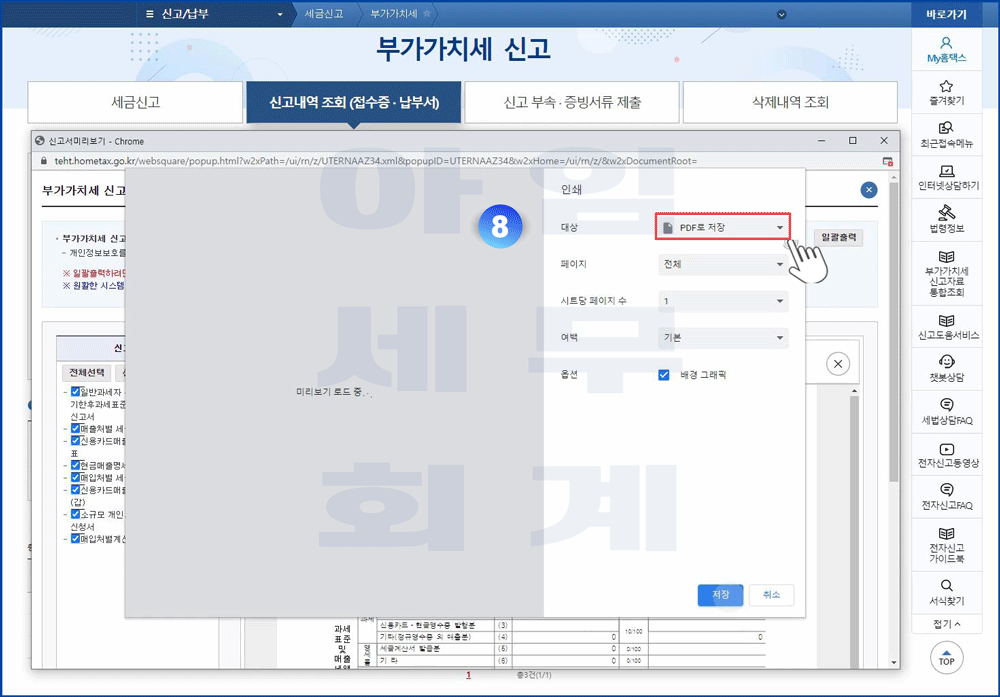Click 세금신고 breadcrumb item
This screenshot has width=1000, height=697.
(323, 13)
